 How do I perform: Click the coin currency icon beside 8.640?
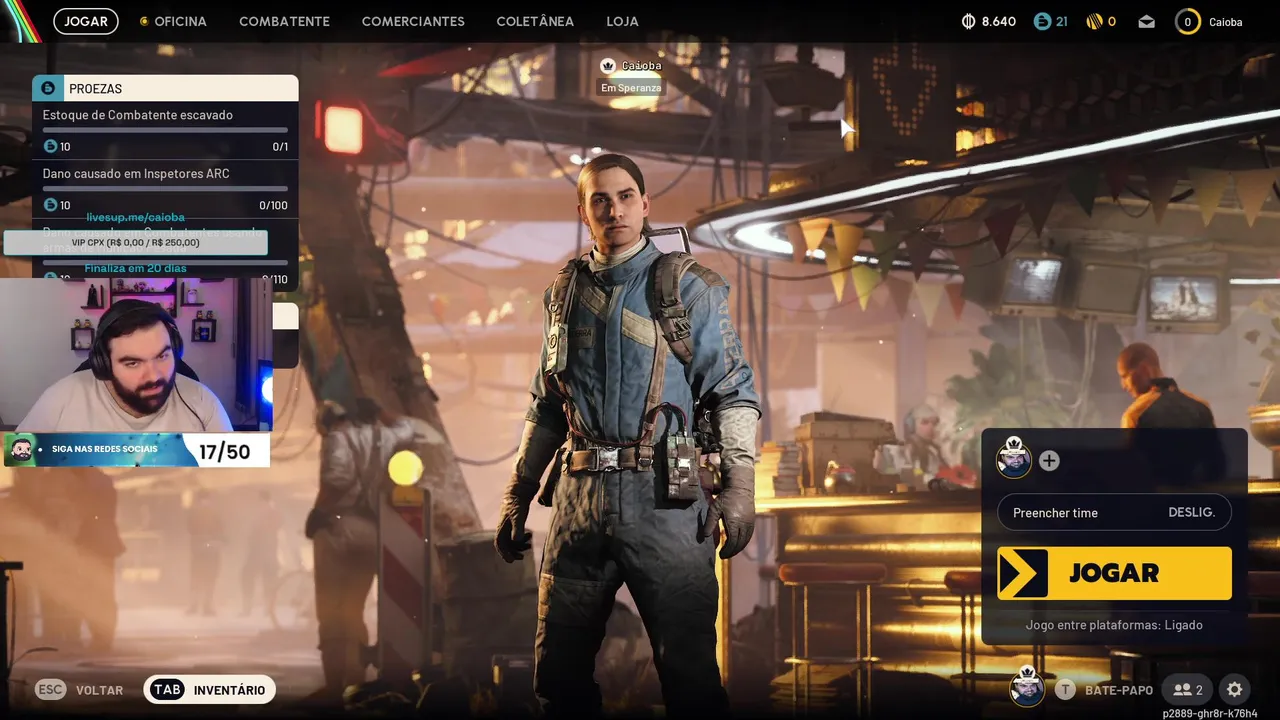click(968, 21)
